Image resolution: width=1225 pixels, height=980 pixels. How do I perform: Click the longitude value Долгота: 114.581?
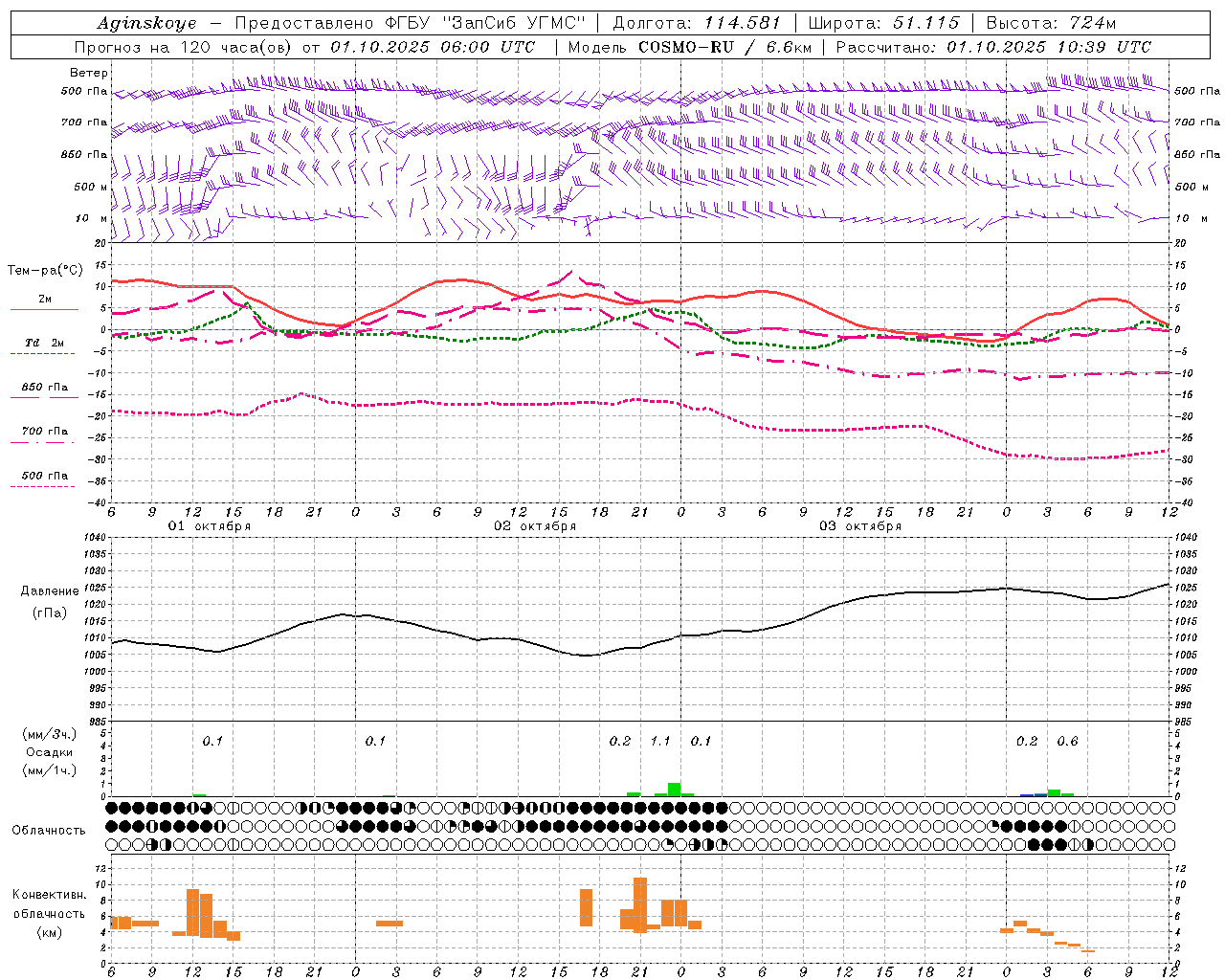(697, 23)
